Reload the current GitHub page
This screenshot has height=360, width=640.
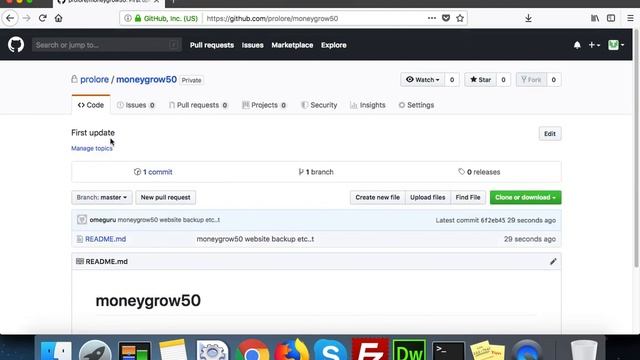click(42, 18)
